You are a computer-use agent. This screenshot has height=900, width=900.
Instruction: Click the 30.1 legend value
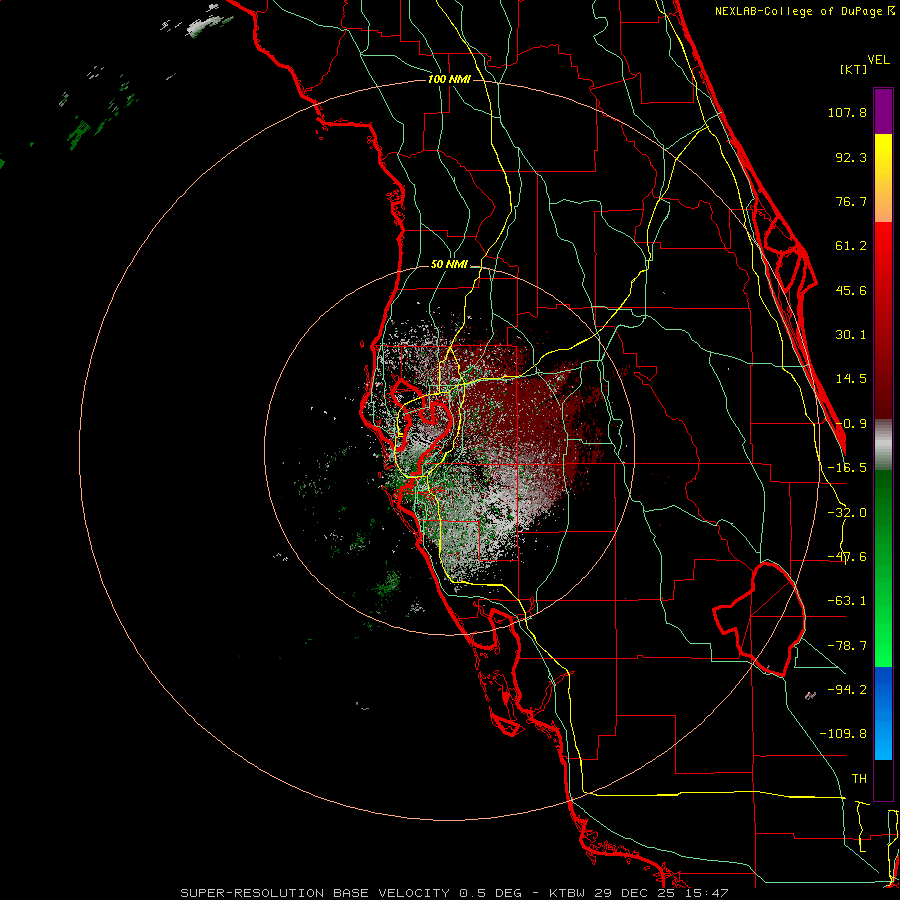tap(851, 335)
